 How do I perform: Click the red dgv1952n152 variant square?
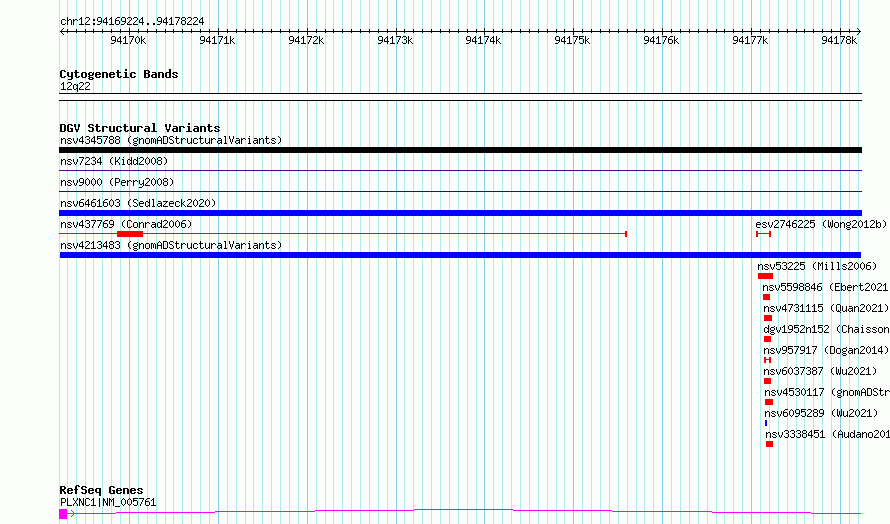(767, 339)
